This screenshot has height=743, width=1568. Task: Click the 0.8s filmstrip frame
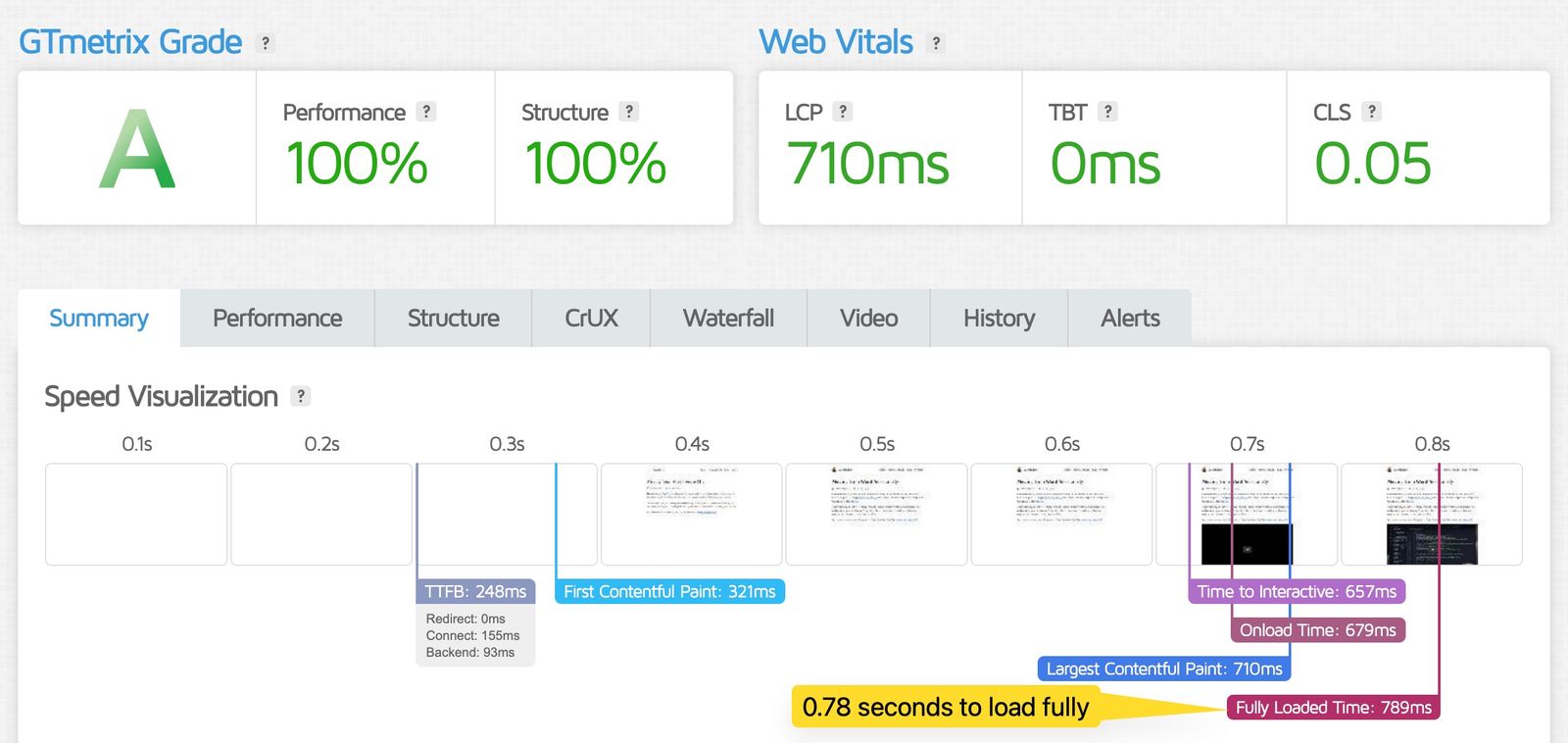pyautogui.click(x=1432, y=515)
